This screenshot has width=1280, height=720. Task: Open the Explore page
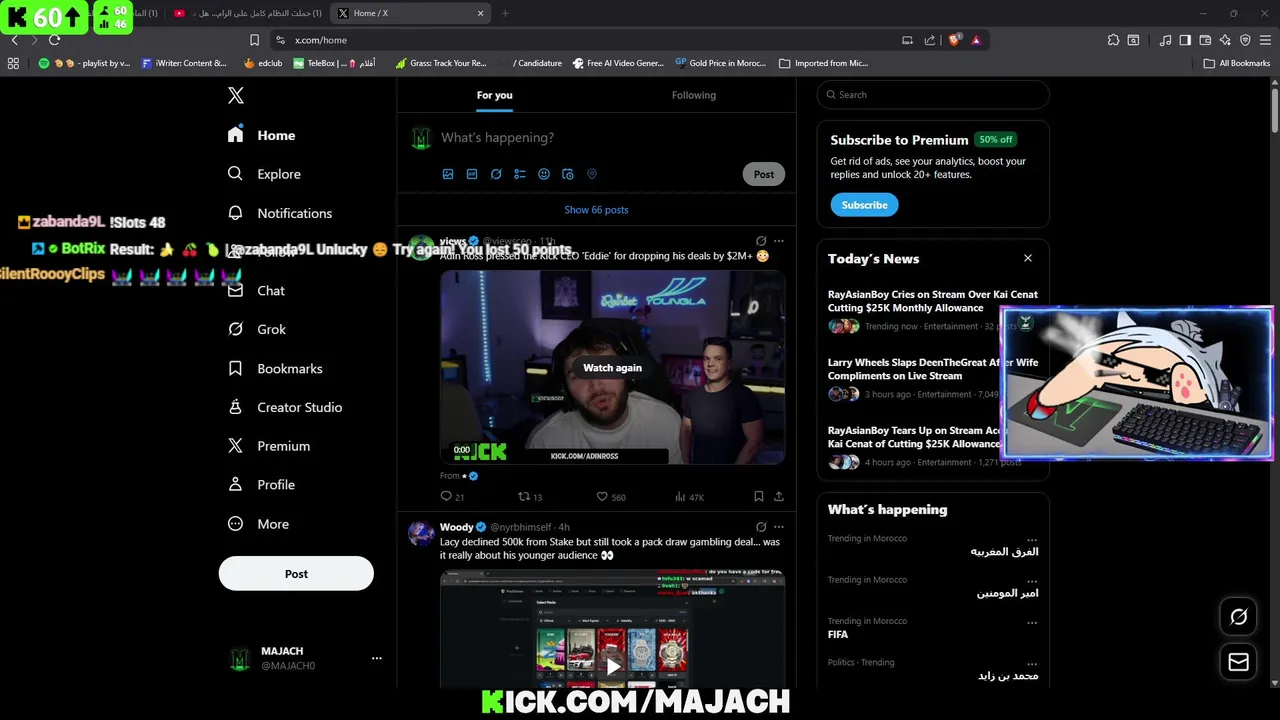click(264, 174)
